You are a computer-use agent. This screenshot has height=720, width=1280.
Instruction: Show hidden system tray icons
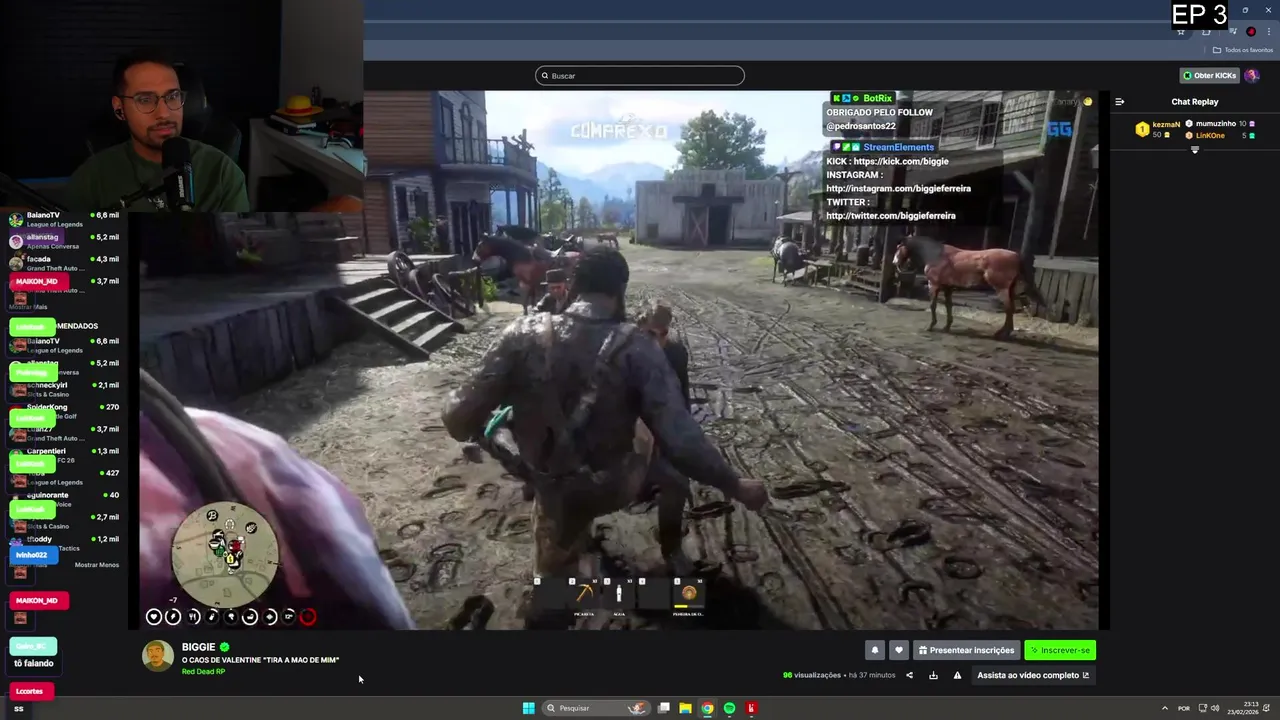tap(1164, 708)
